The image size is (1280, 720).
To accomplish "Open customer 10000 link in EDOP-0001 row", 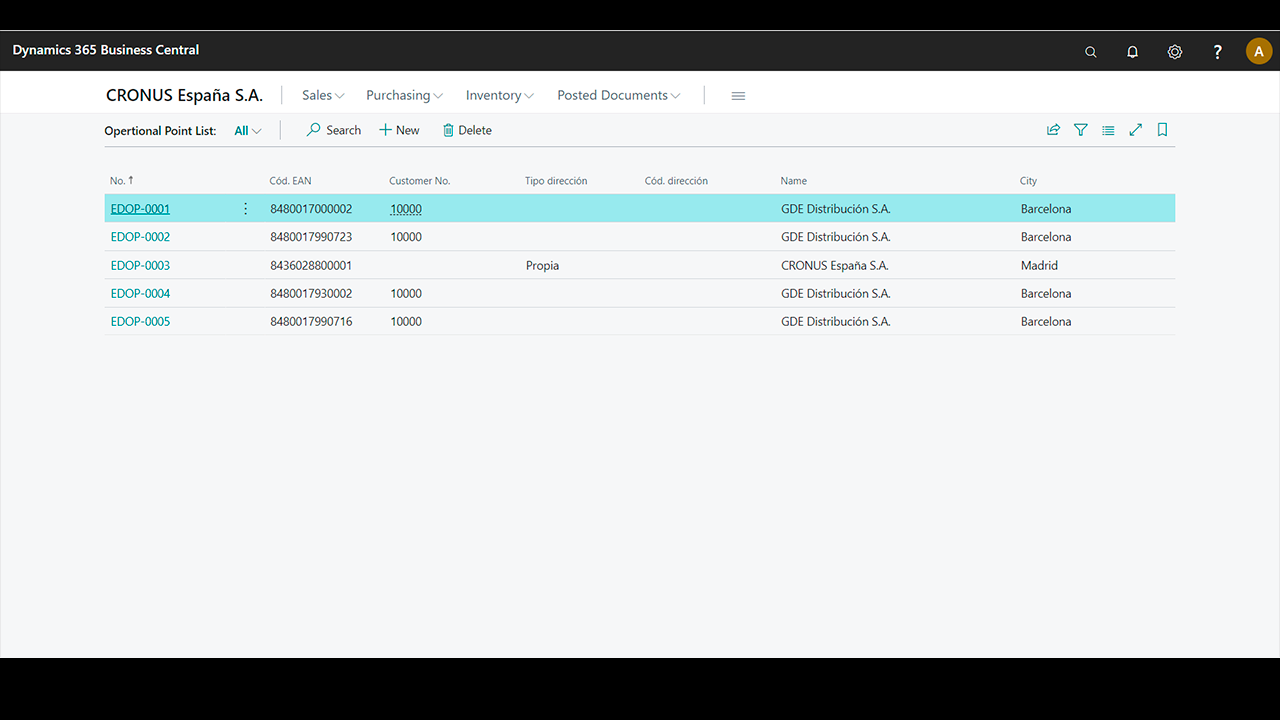I will pyautogui.click(x=406, y=209).
